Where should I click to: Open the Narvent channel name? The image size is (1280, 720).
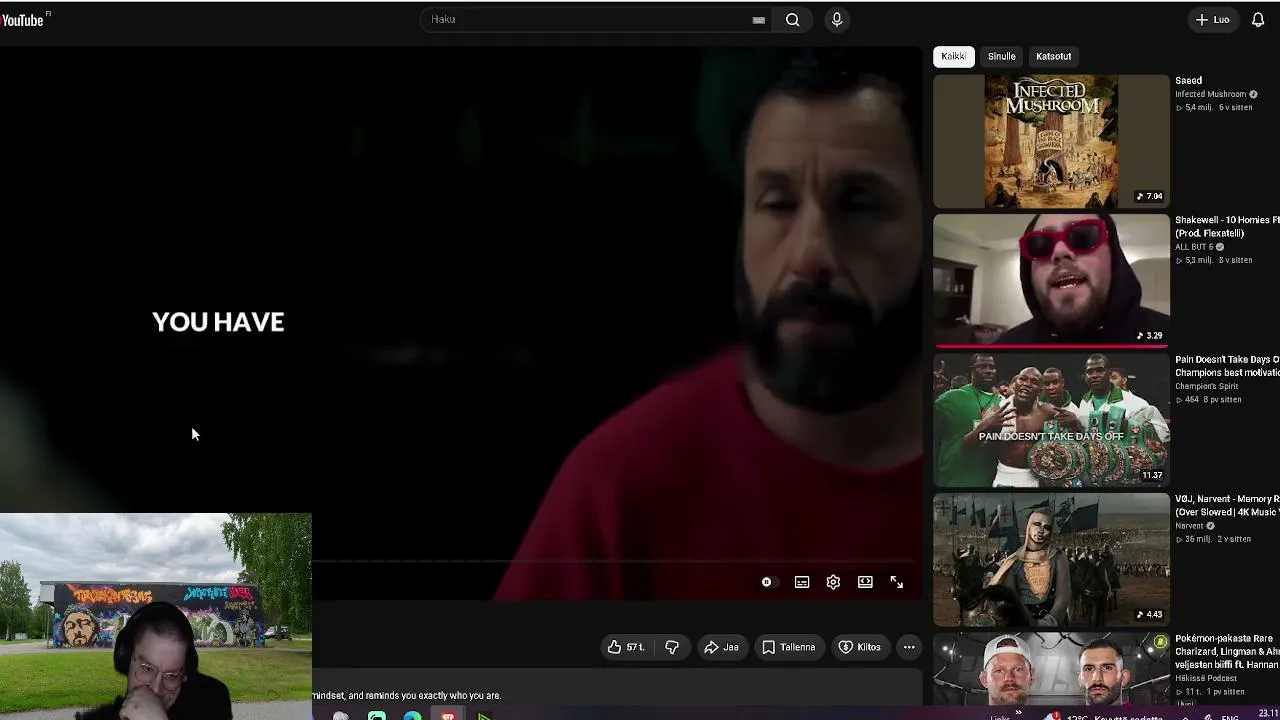(x=1189, y=526)
